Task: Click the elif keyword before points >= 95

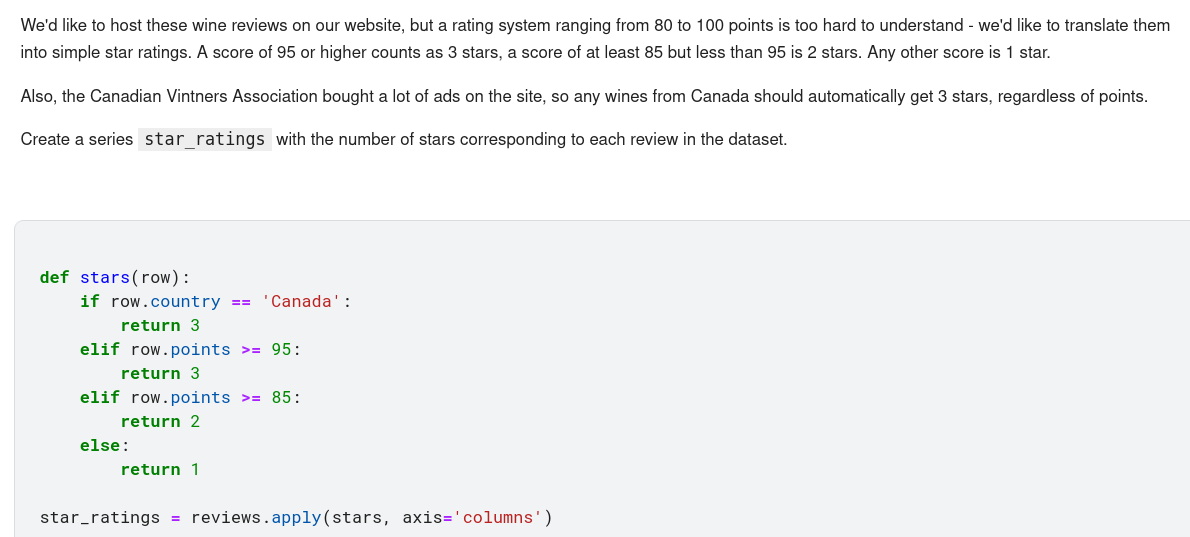Action: tap(100, 349)
